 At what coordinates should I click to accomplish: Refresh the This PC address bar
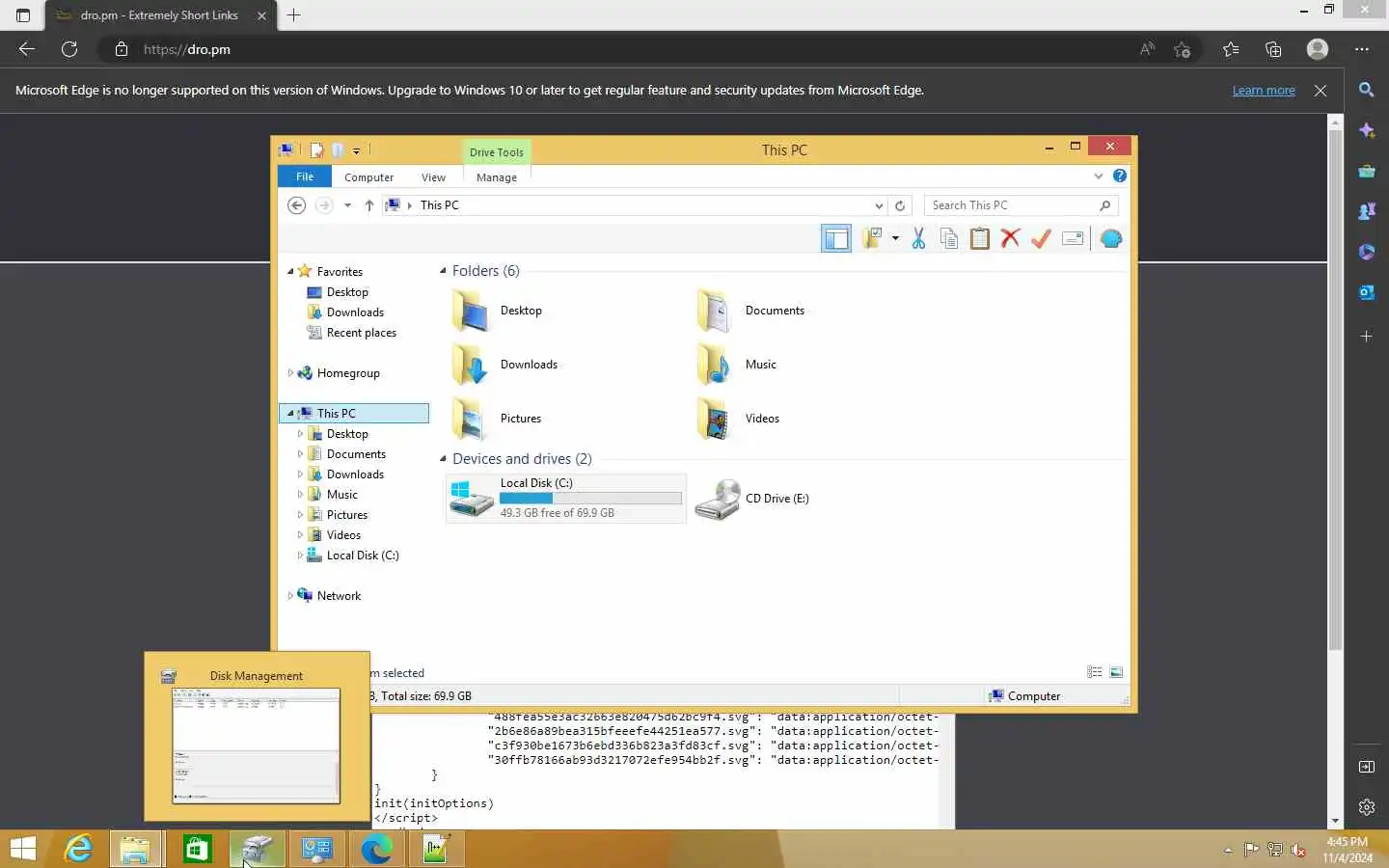900,205
